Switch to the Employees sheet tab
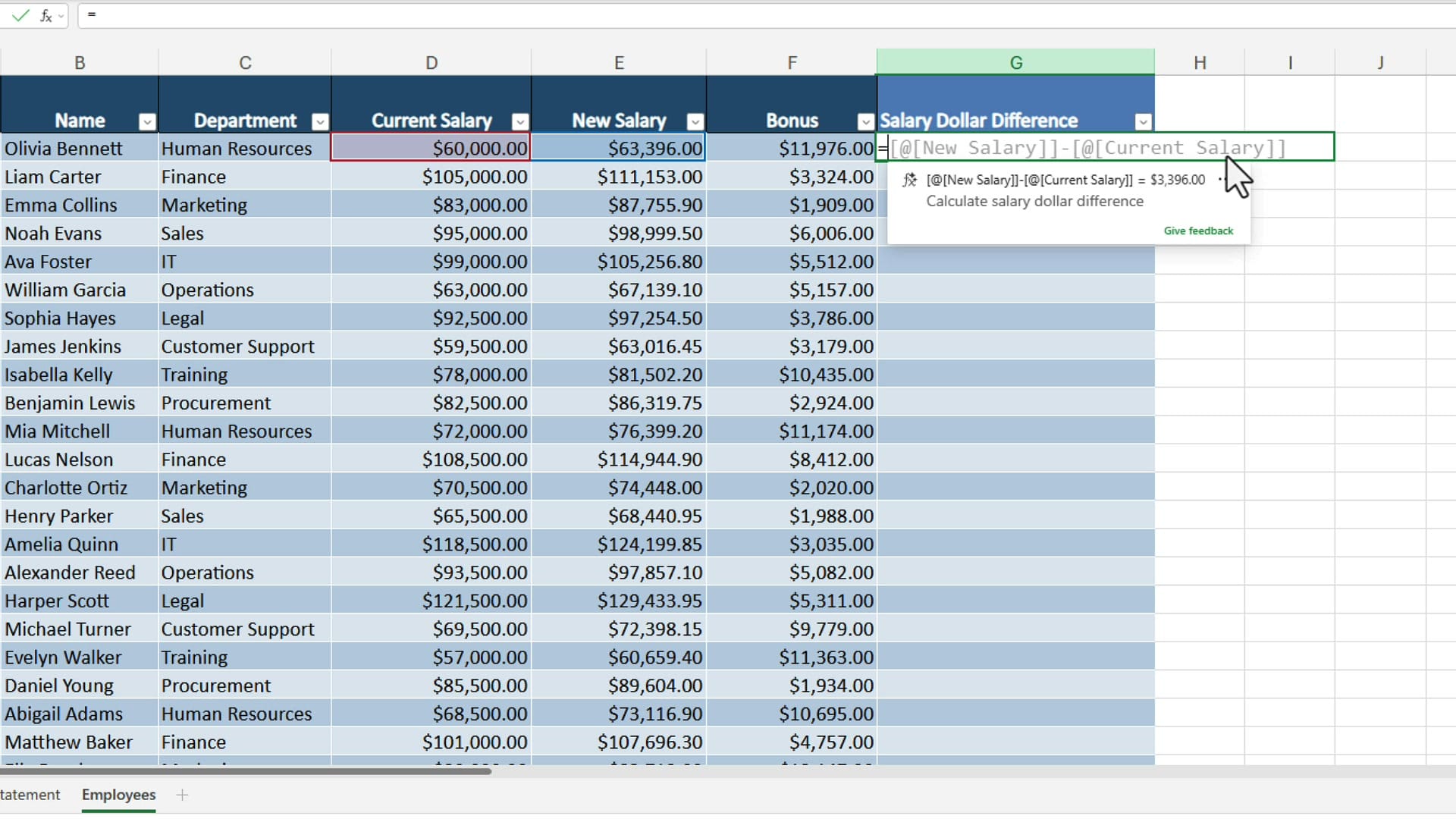 coord(118,795)
